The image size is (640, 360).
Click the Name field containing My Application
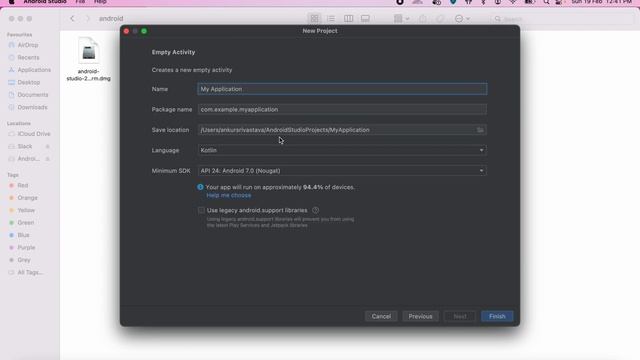pyautogui.click(x=342, y=89)
